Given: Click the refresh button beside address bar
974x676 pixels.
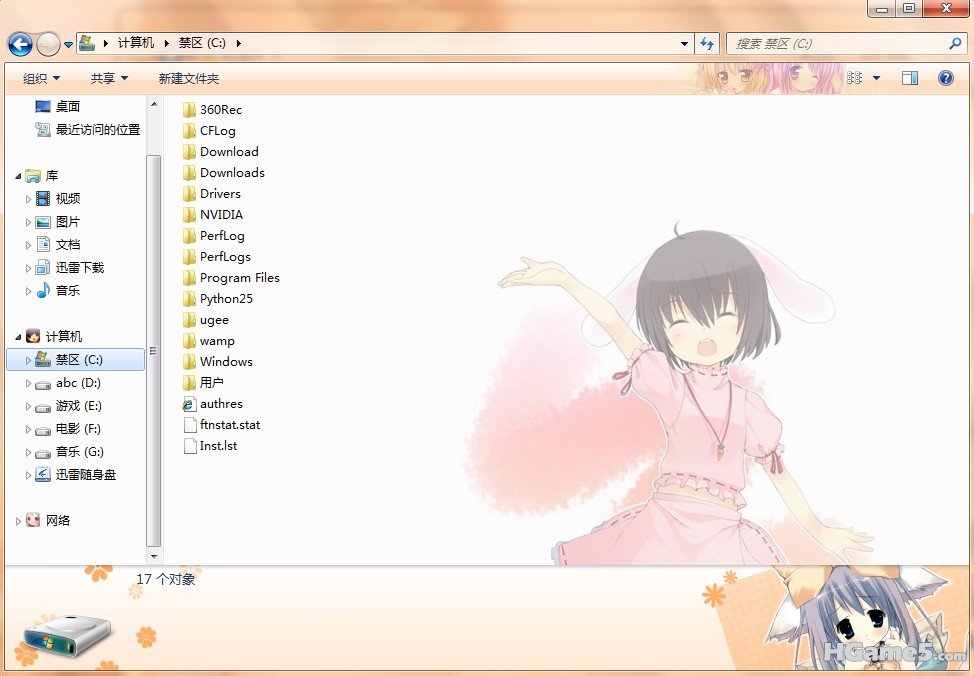Looking at the screenshot, I should [x=708, y=44].
